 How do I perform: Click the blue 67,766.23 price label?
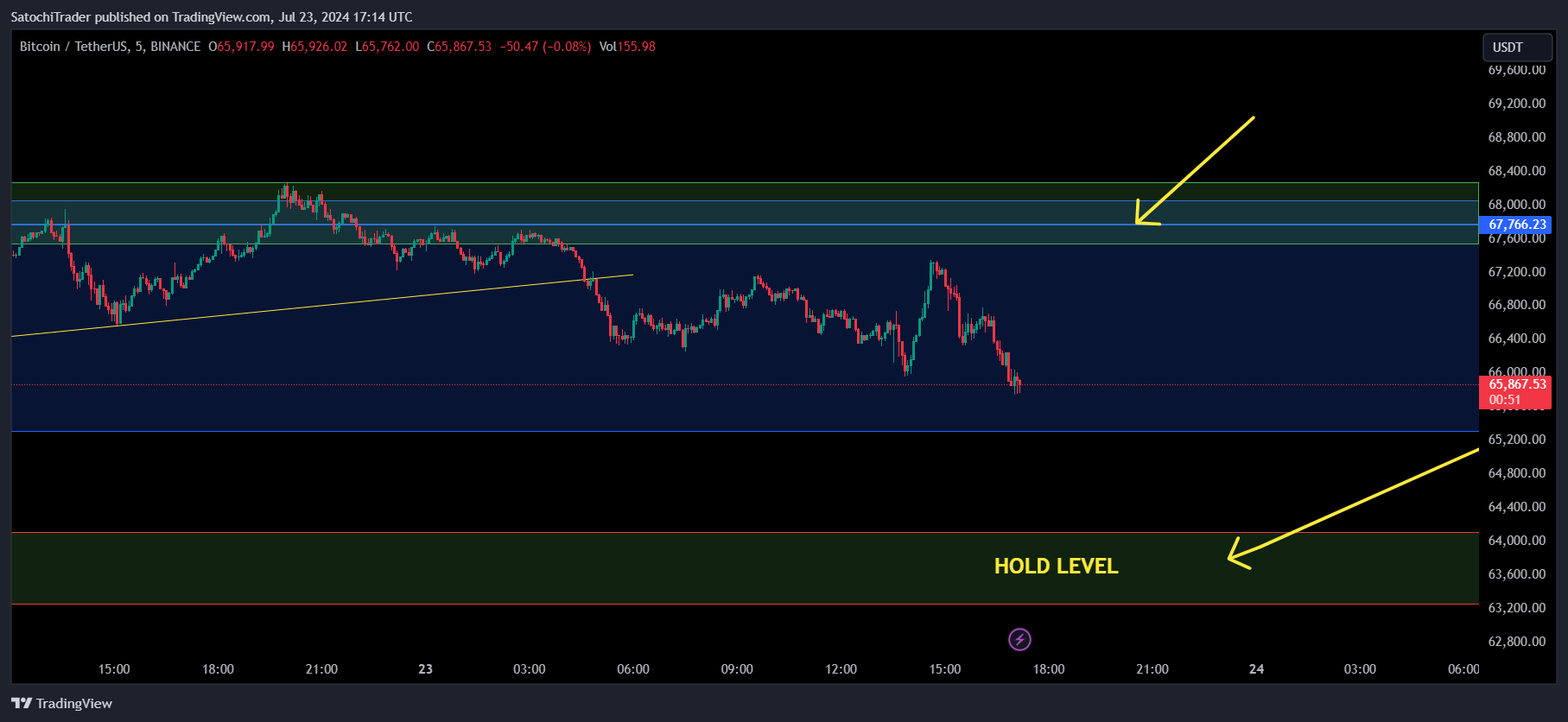click(1517, 225)
